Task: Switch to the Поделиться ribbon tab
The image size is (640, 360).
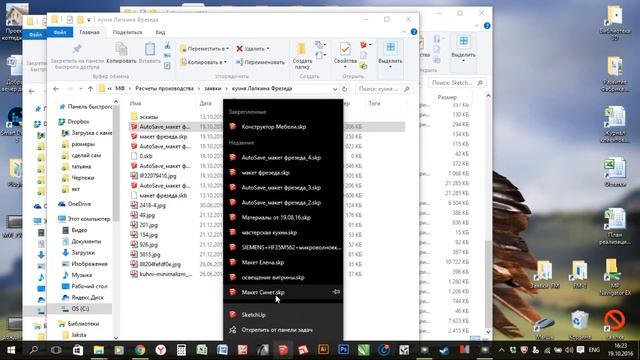Action: 127,32
